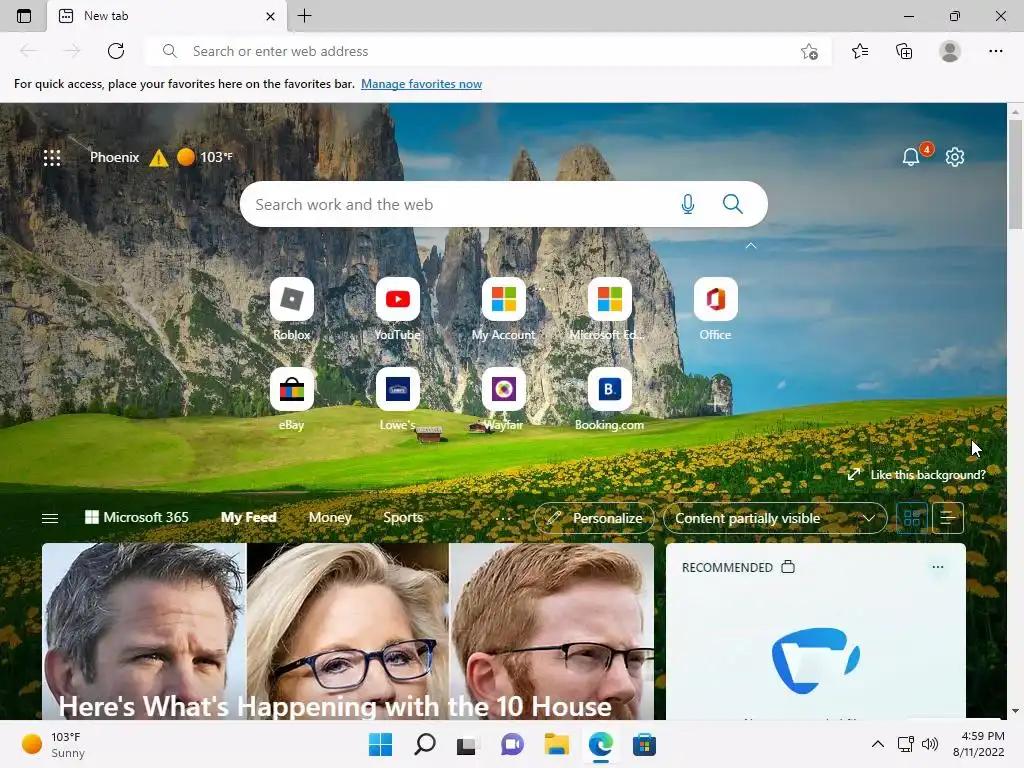Open taskbar weather widget 103°F Sunny
1024x768 pixels.
coord(54,744)
